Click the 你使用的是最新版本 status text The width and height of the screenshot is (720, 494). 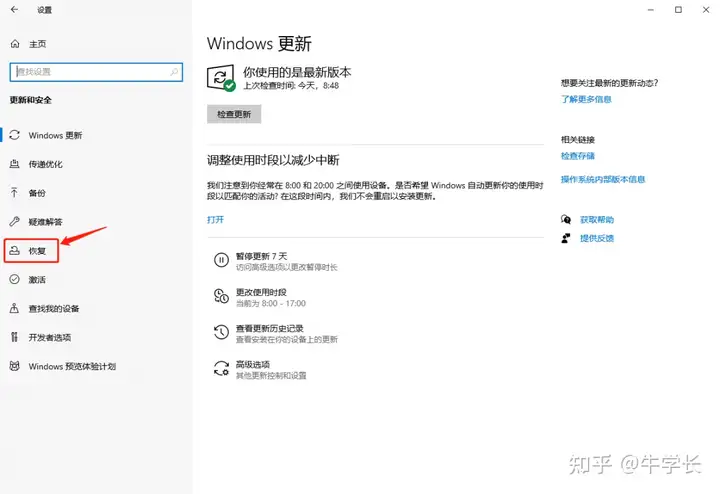(297, 72)
